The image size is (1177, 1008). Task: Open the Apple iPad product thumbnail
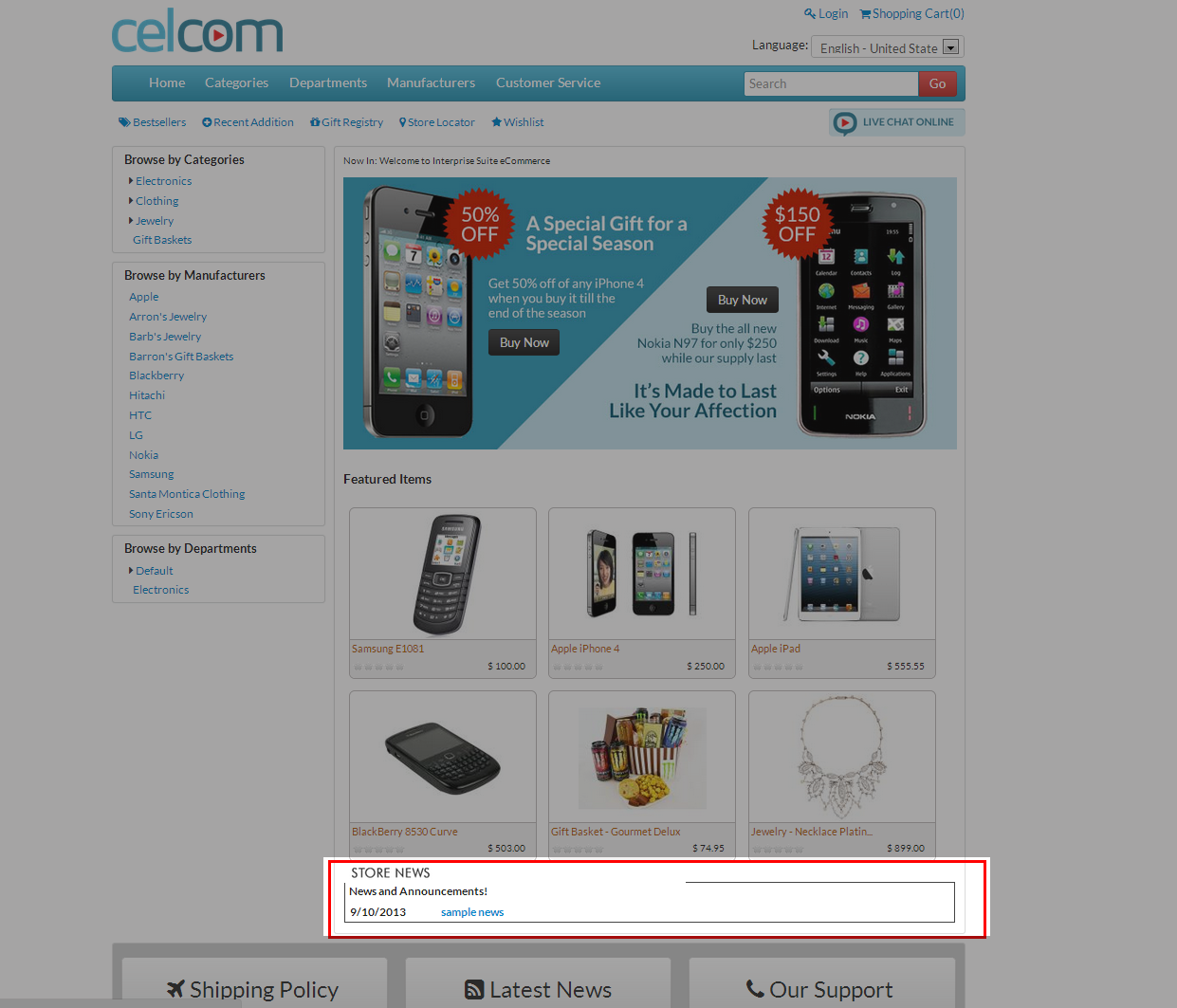tap(842, 575)
